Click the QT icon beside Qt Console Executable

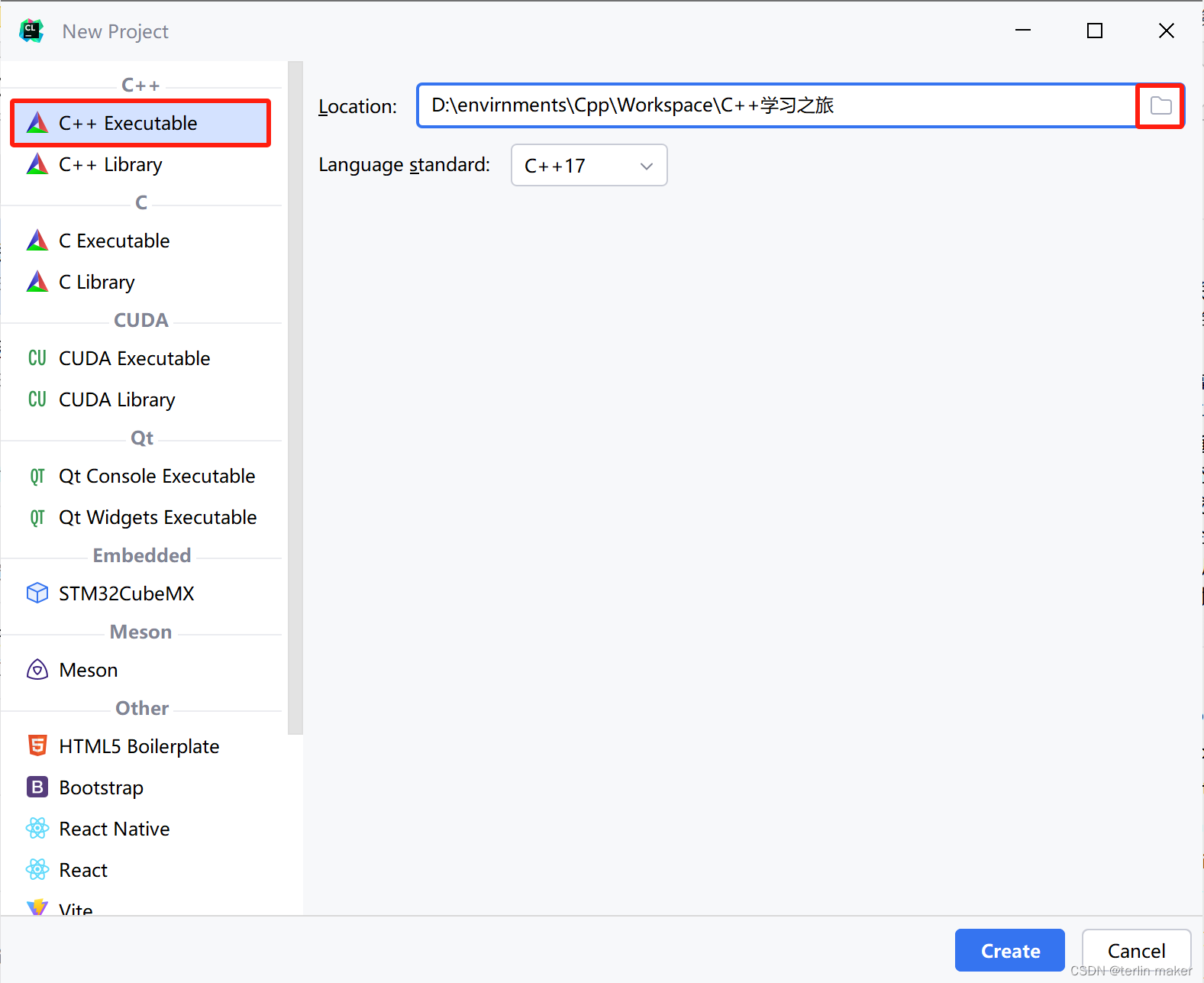coord(37,477)
